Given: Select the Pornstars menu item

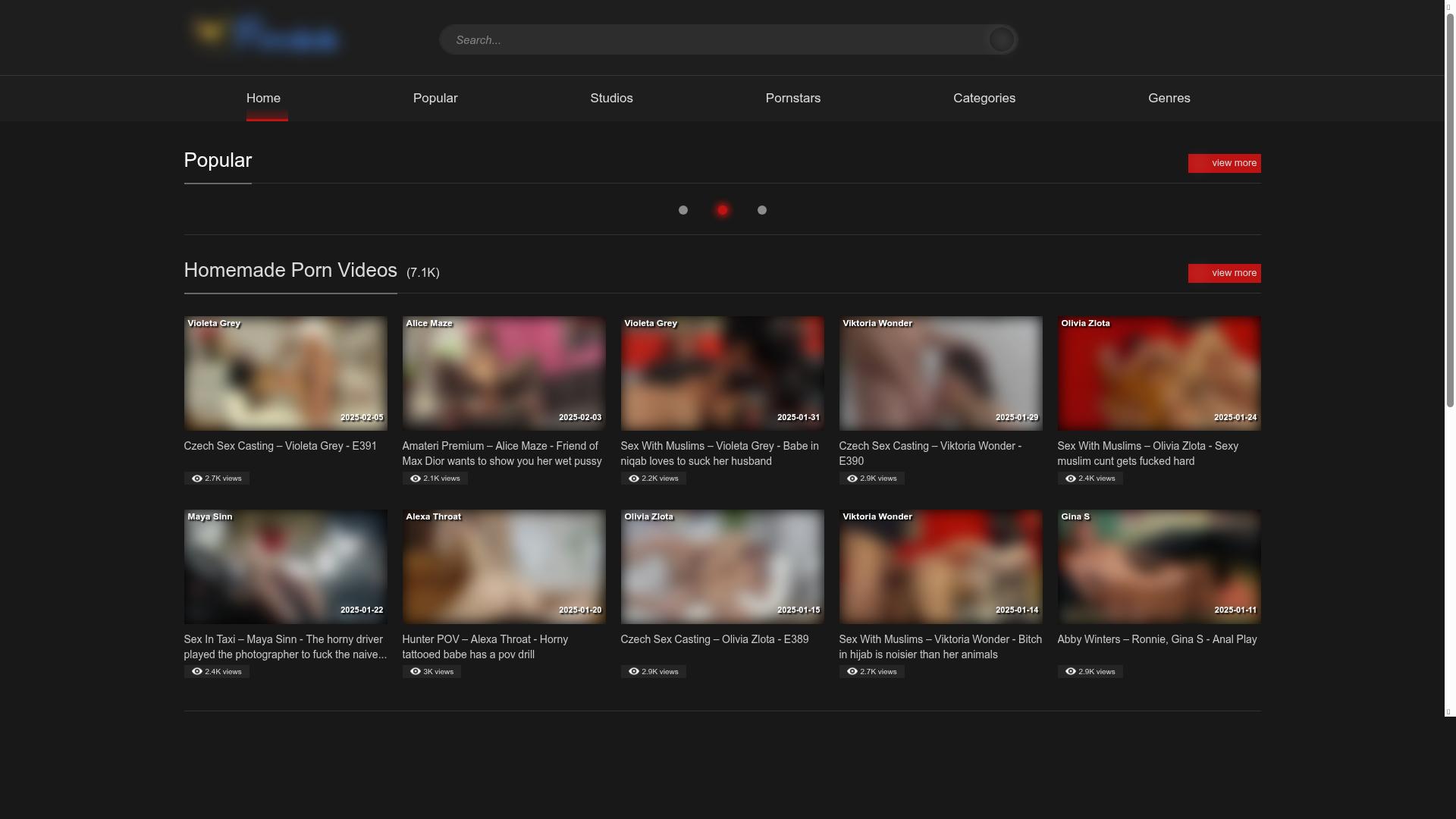Looking at the screenshot, I should pyautogui.click(x=792, y=98).
